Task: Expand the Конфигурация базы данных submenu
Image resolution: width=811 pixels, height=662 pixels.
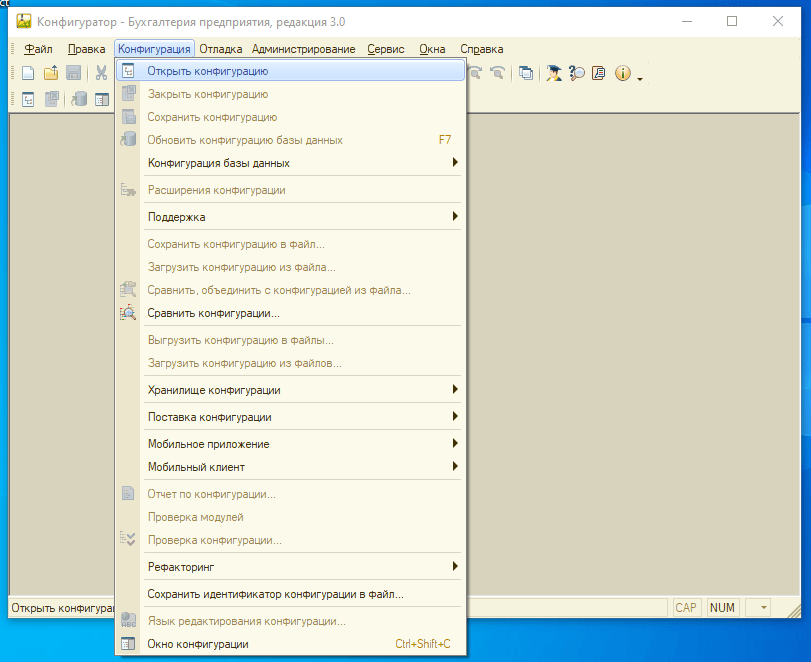Action: (x=300, y=163)
